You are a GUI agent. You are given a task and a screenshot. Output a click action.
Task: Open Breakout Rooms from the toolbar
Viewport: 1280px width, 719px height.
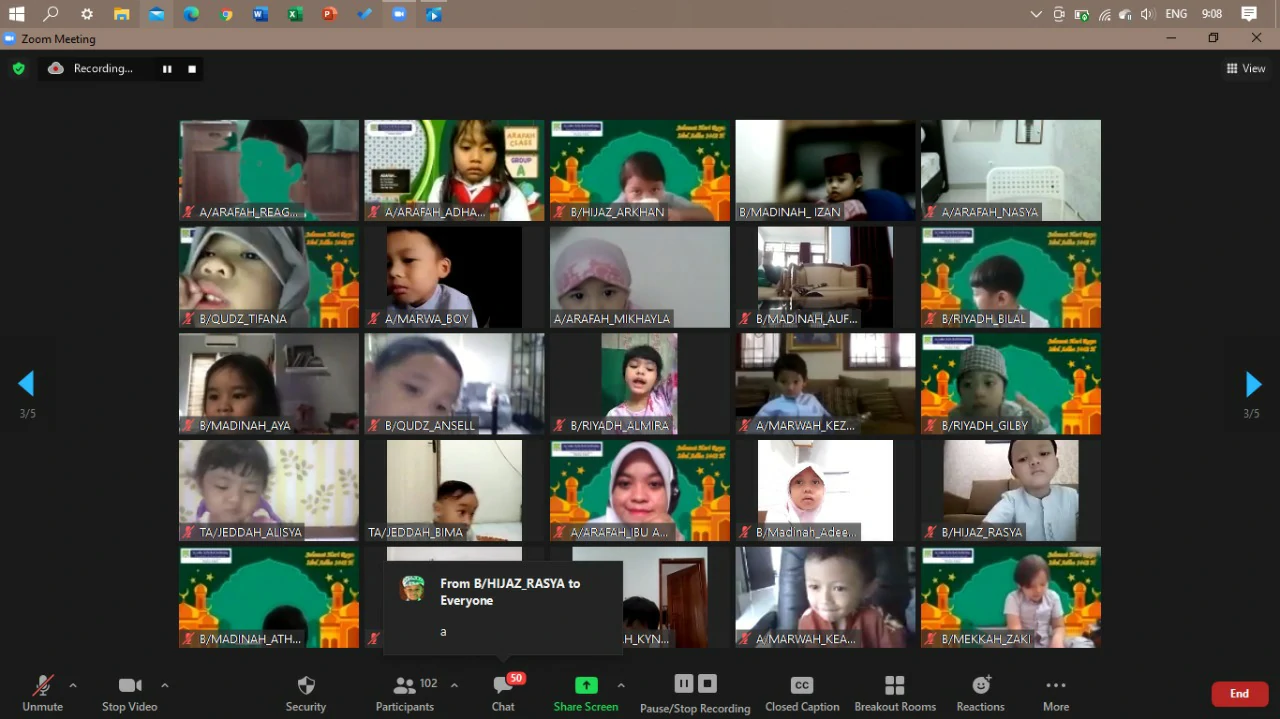(x=894, y=691)
